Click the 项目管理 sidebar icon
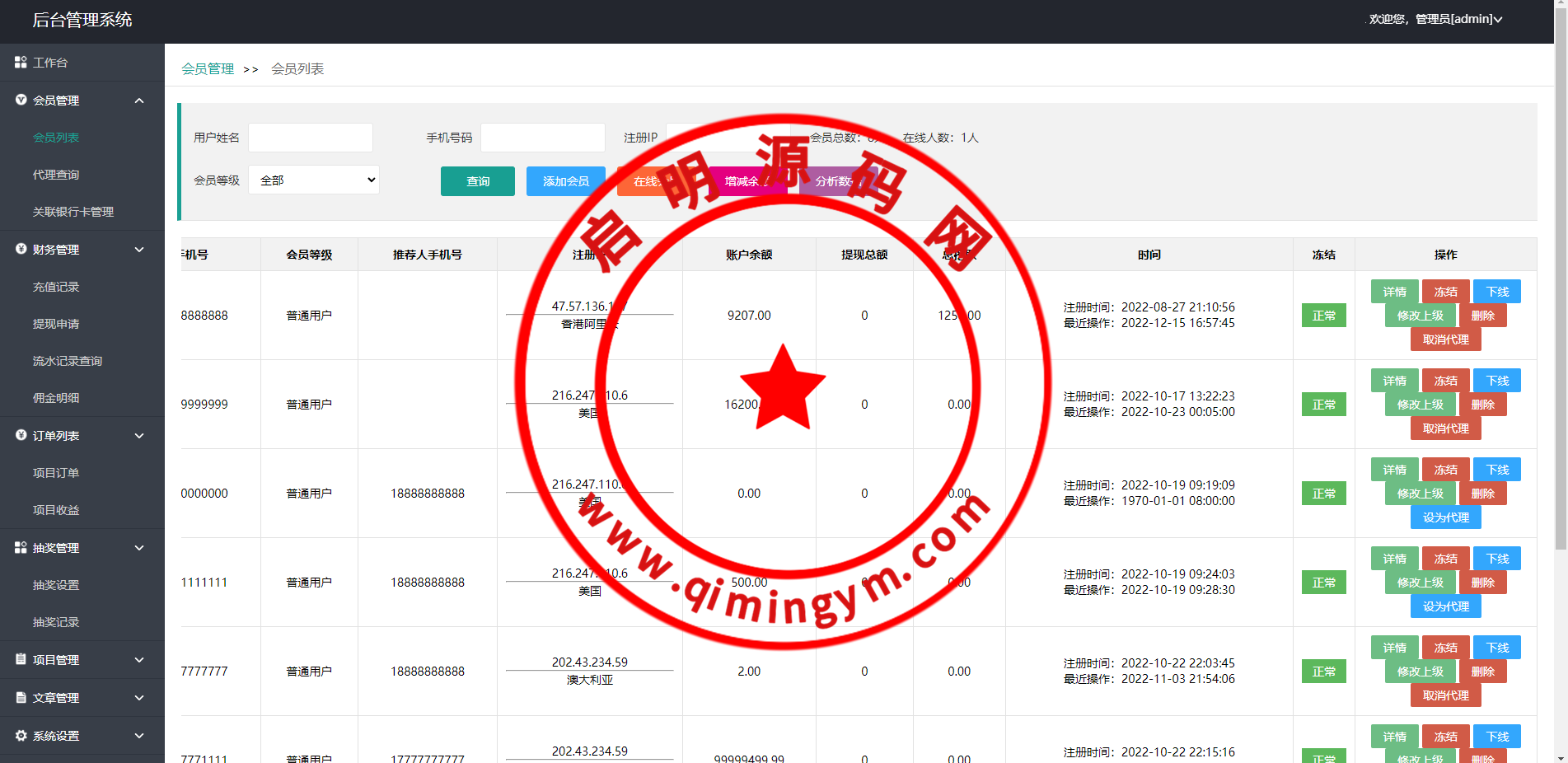Image resolution: width=1568 pixels, height=763 pixels. tap(21, 660)
